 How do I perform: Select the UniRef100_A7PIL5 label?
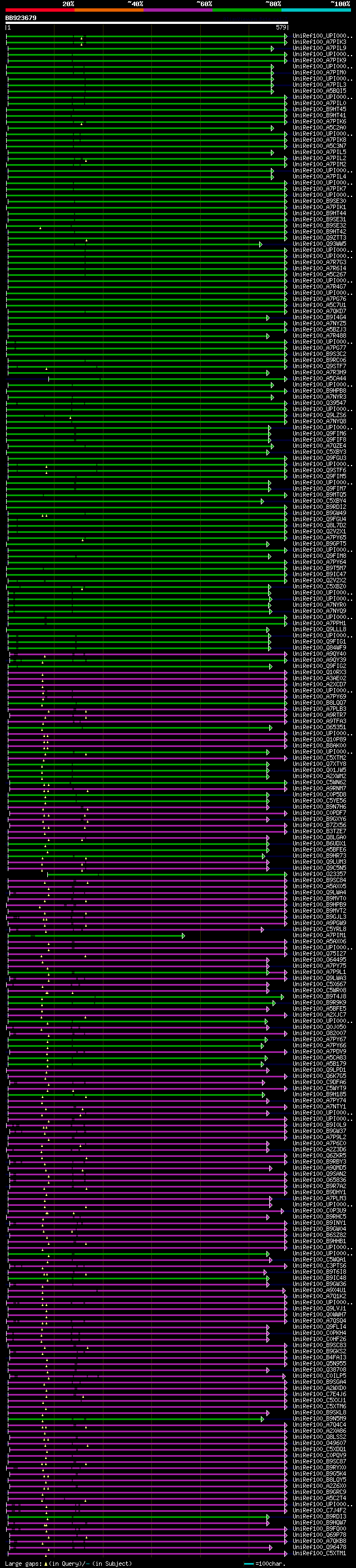coord(319,152)
